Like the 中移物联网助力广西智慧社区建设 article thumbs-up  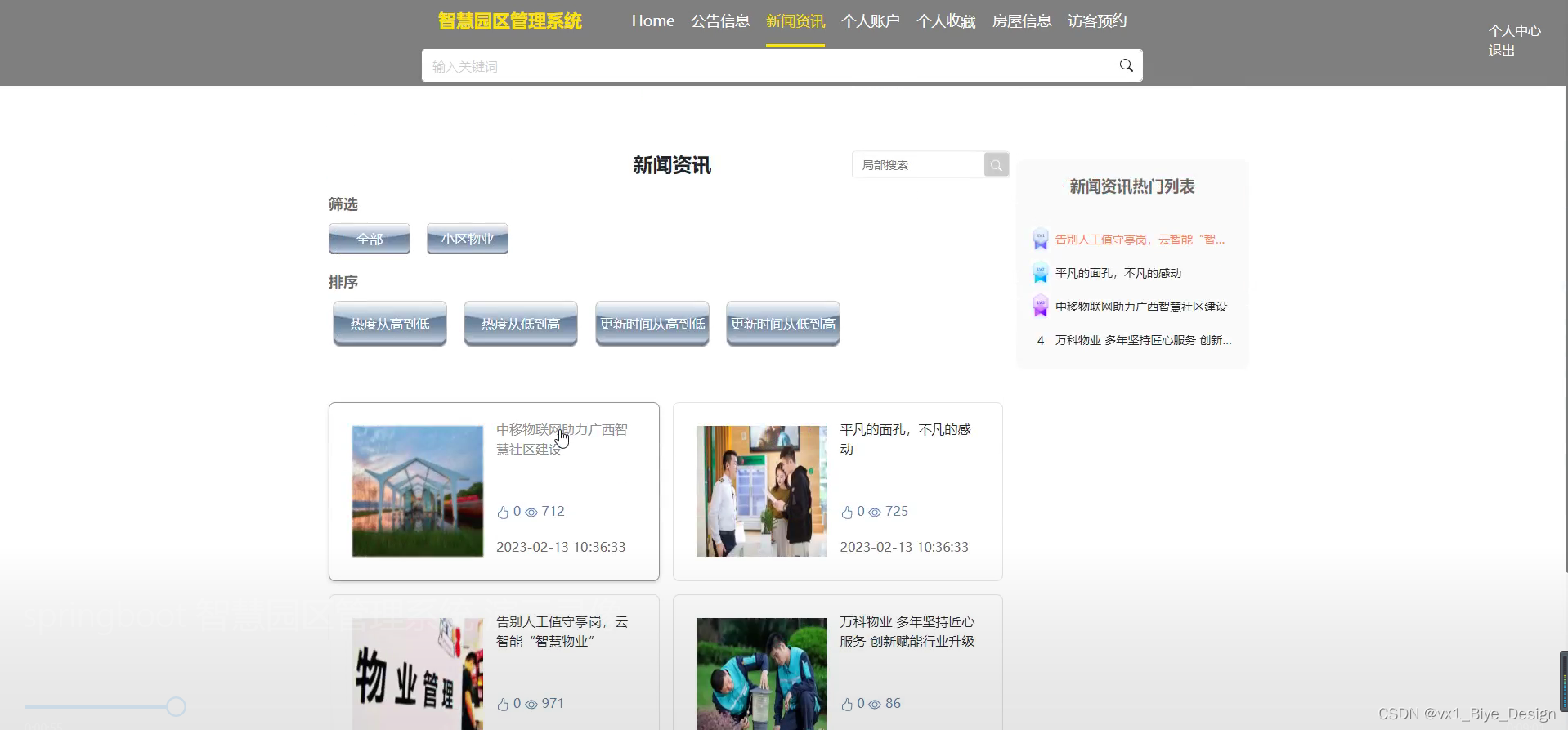click(503, 513)
